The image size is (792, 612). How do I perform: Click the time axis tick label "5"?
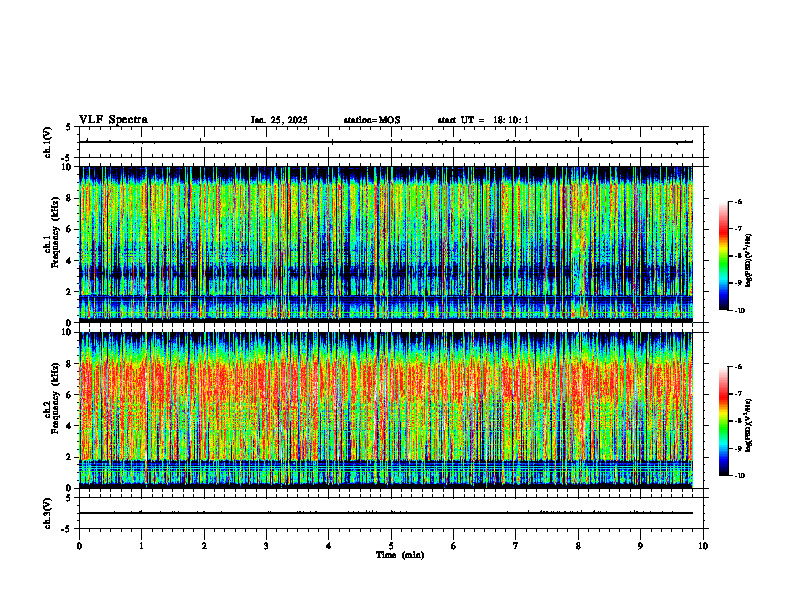391,546
